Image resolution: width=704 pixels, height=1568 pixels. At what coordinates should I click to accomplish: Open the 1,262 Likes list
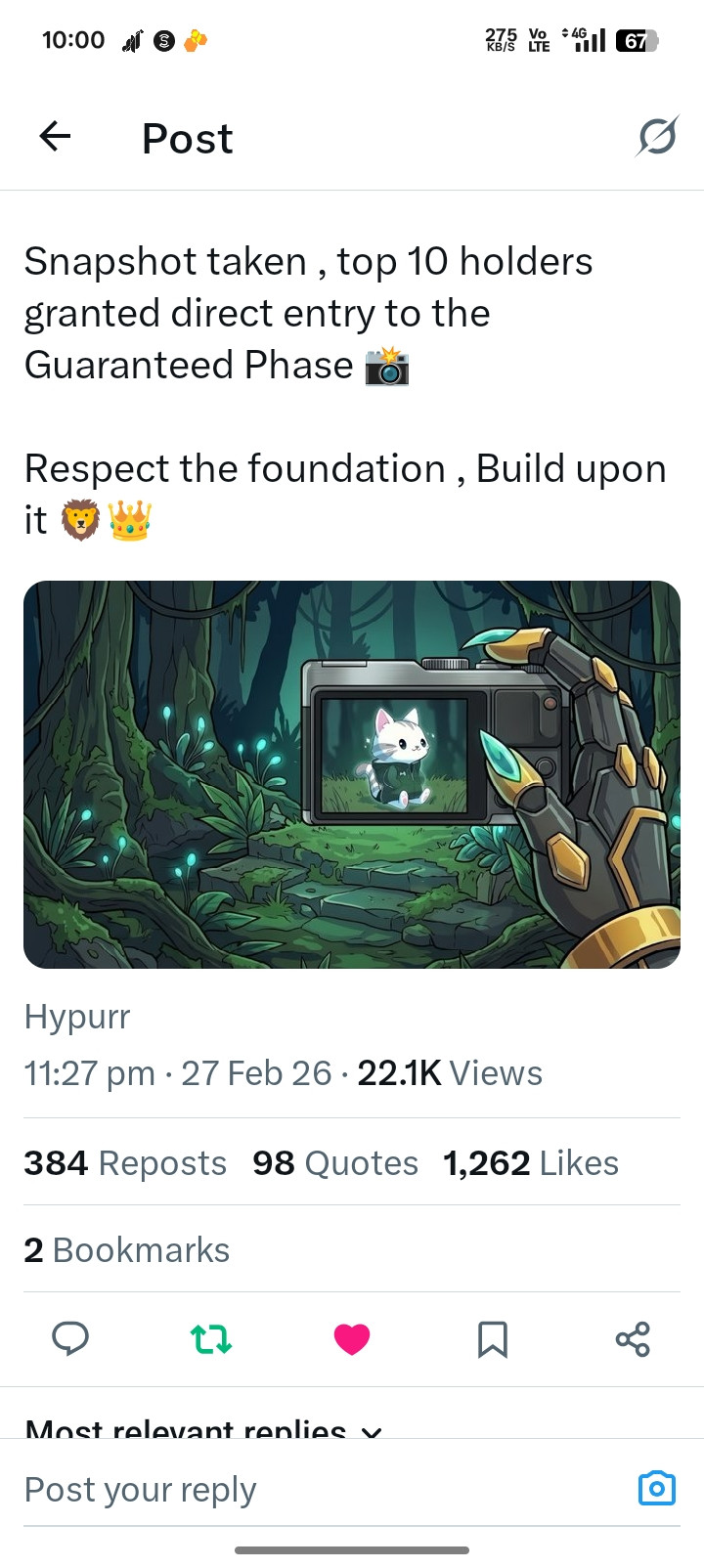click(x=531, y=1162)
